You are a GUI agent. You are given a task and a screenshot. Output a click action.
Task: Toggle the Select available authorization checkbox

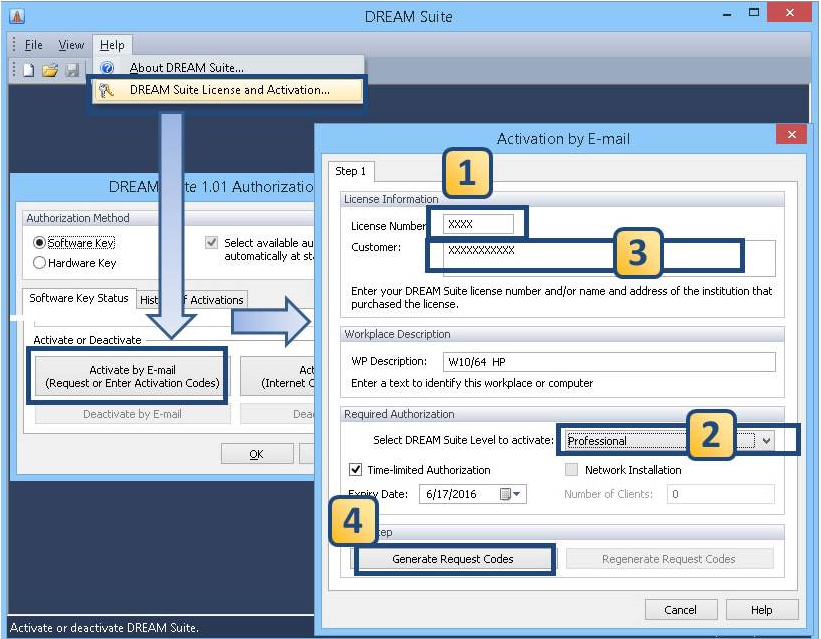point(212,243)
